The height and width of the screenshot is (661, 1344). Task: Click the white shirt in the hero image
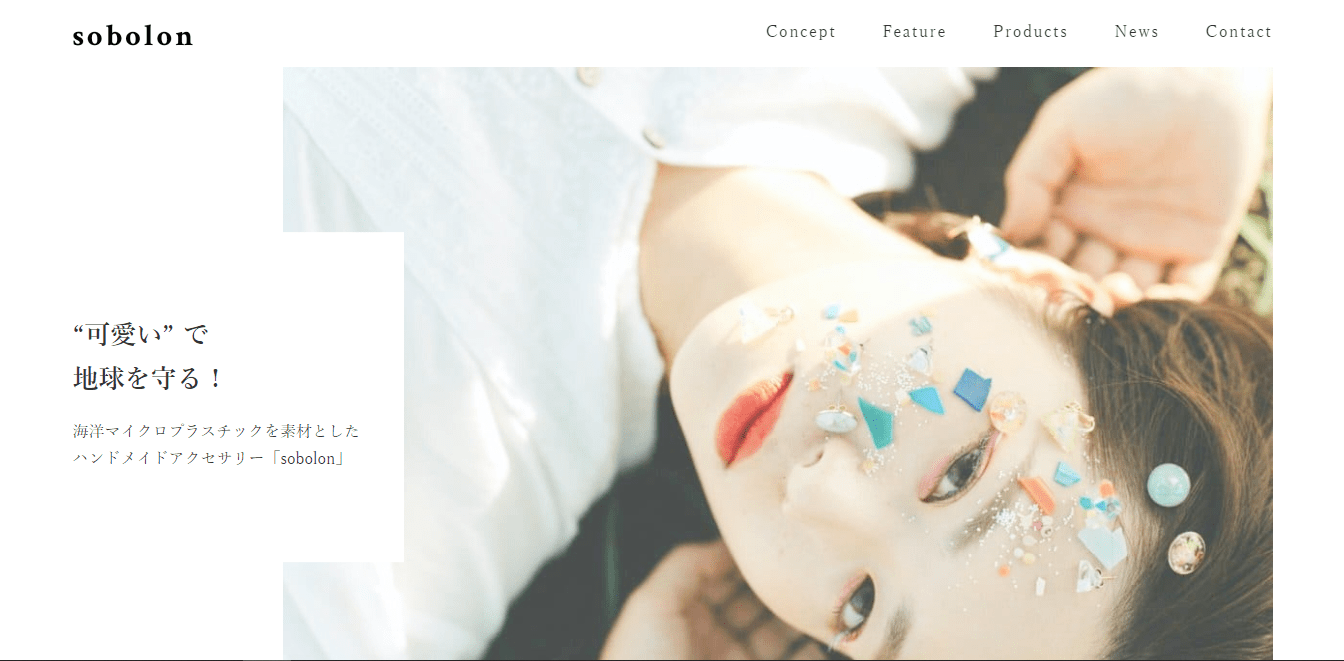(470, 300)
